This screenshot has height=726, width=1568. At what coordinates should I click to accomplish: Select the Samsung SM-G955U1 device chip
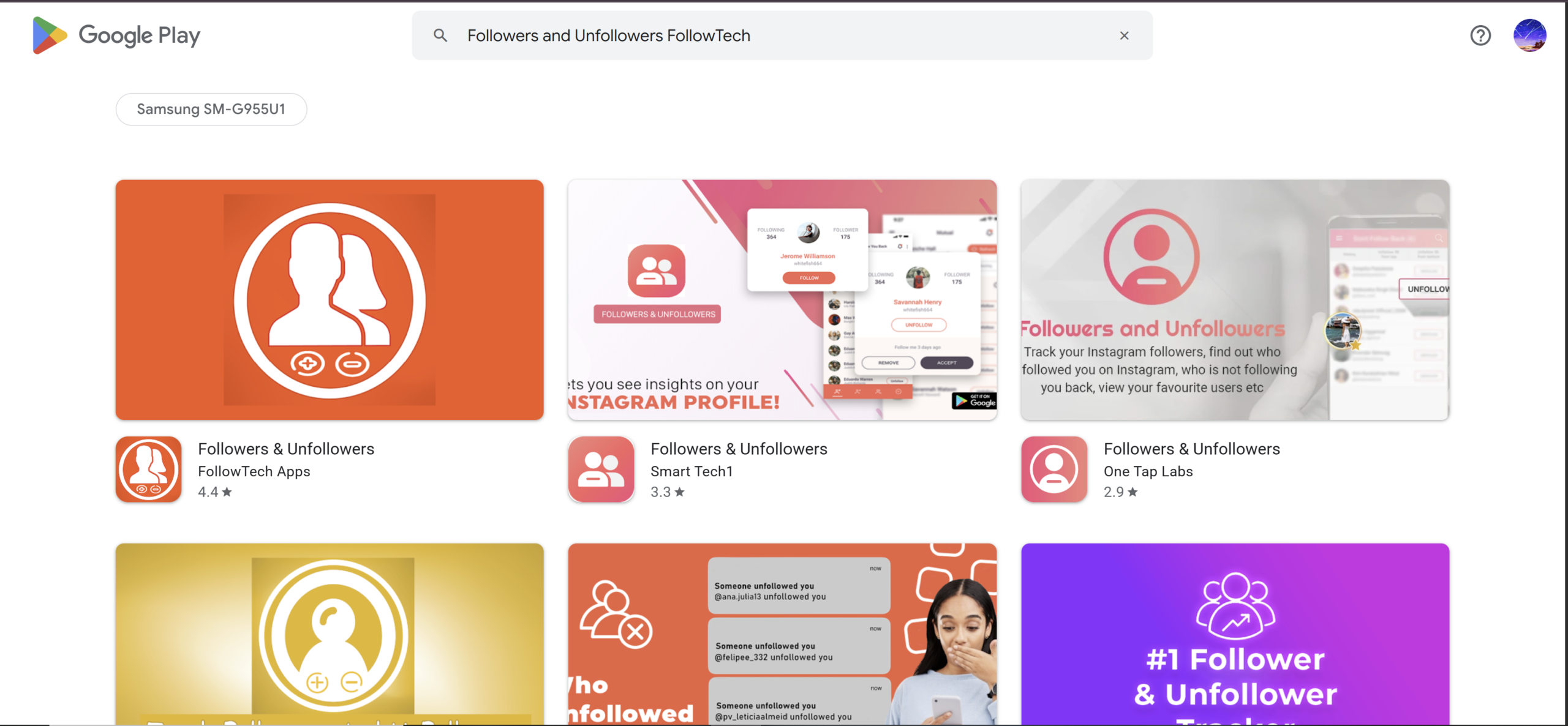[x=211, y=109]
